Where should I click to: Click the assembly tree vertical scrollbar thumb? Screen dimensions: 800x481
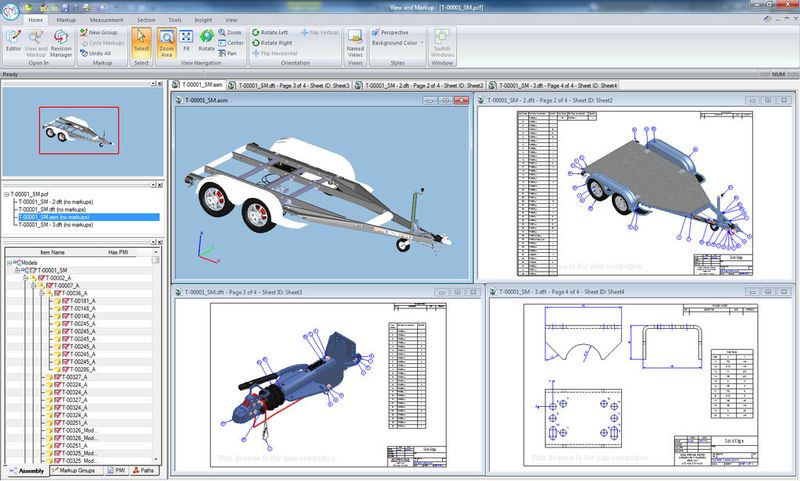[x=156, y=260]
